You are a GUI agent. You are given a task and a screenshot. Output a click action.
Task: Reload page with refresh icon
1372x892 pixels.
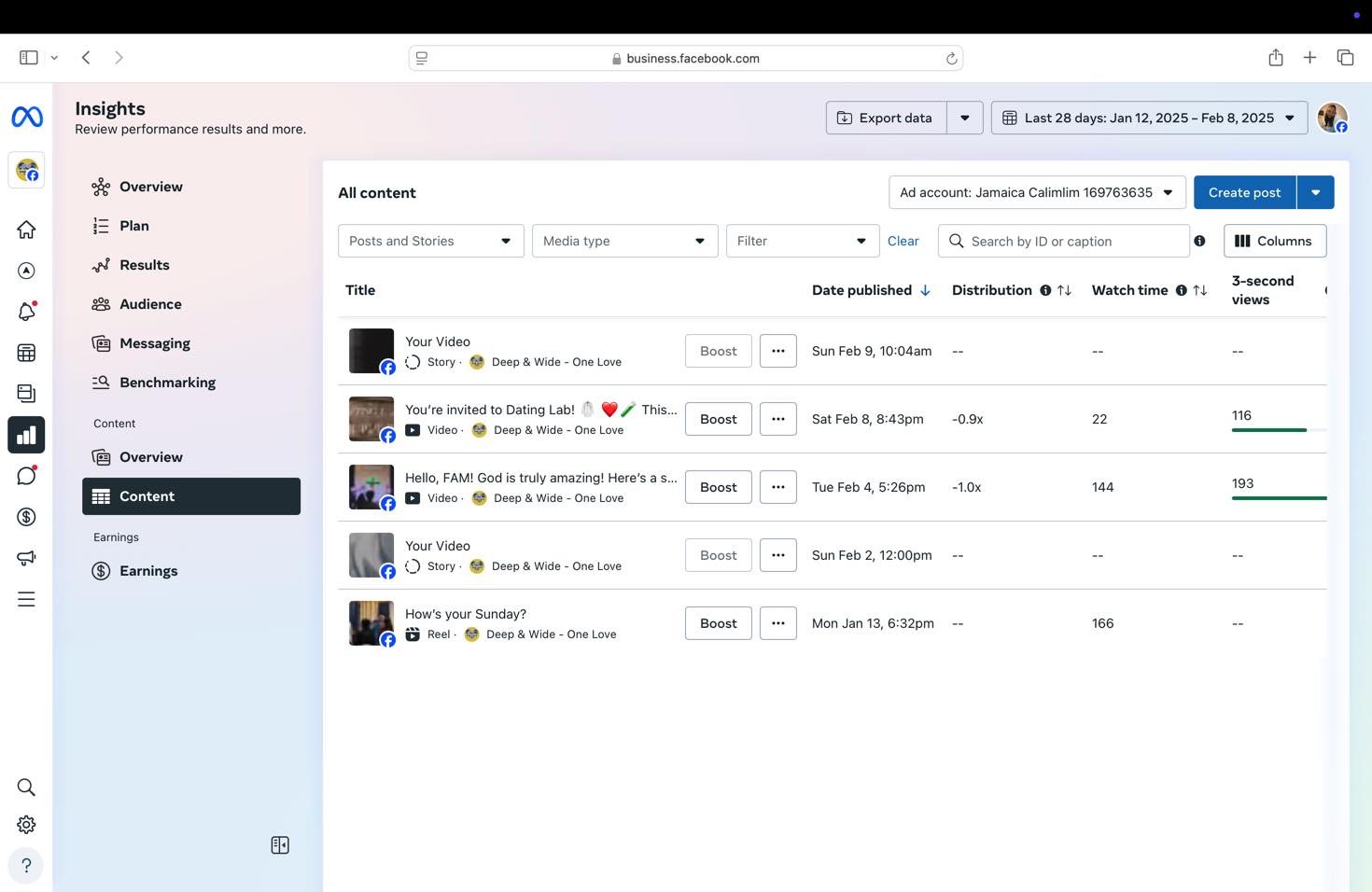pyautogui.click(x=951, y=58)
